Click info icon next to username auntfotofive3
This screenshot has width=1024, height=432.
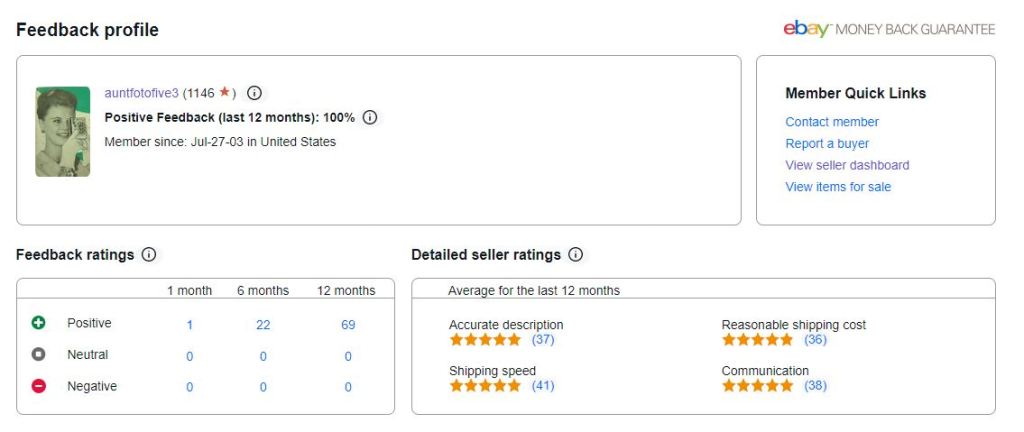(254, 93)
